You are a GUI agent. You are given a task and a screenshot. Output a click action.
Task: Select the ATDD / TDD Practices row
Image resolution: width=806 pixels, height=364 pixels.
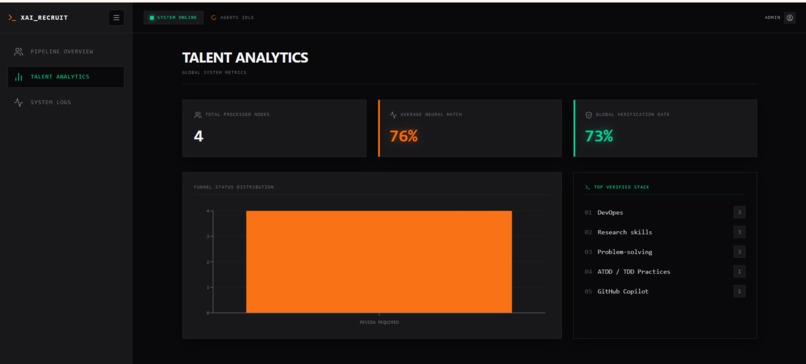tap(665, 271)
